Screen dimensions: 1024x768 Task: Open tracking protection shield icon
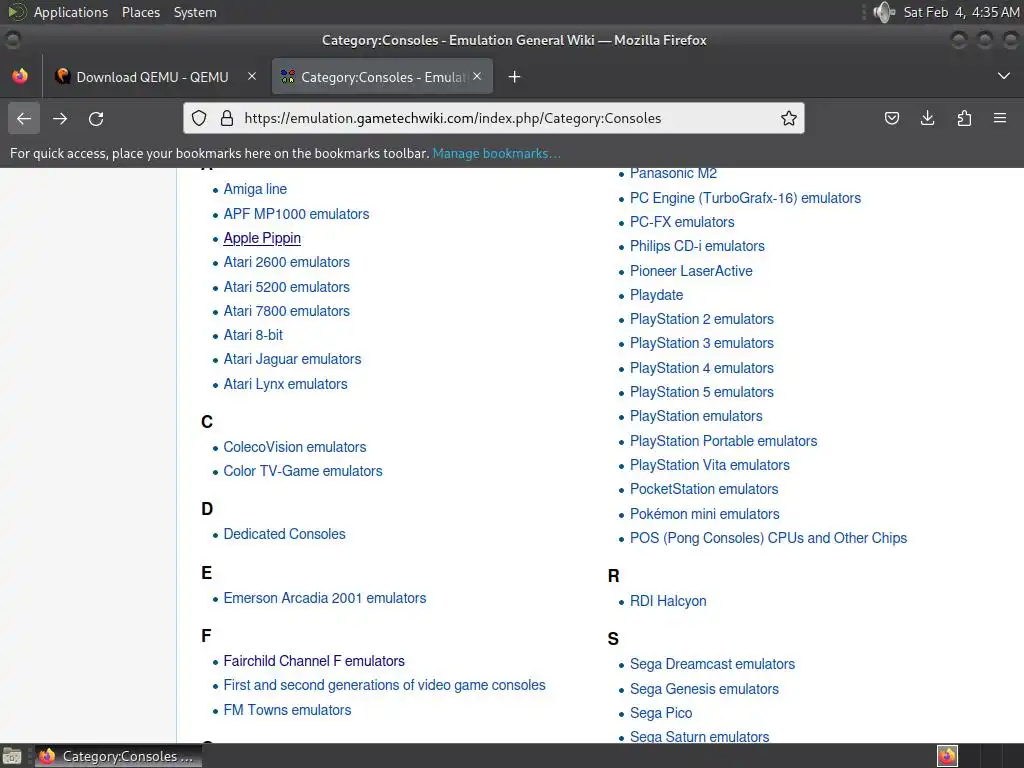[199, 118]
